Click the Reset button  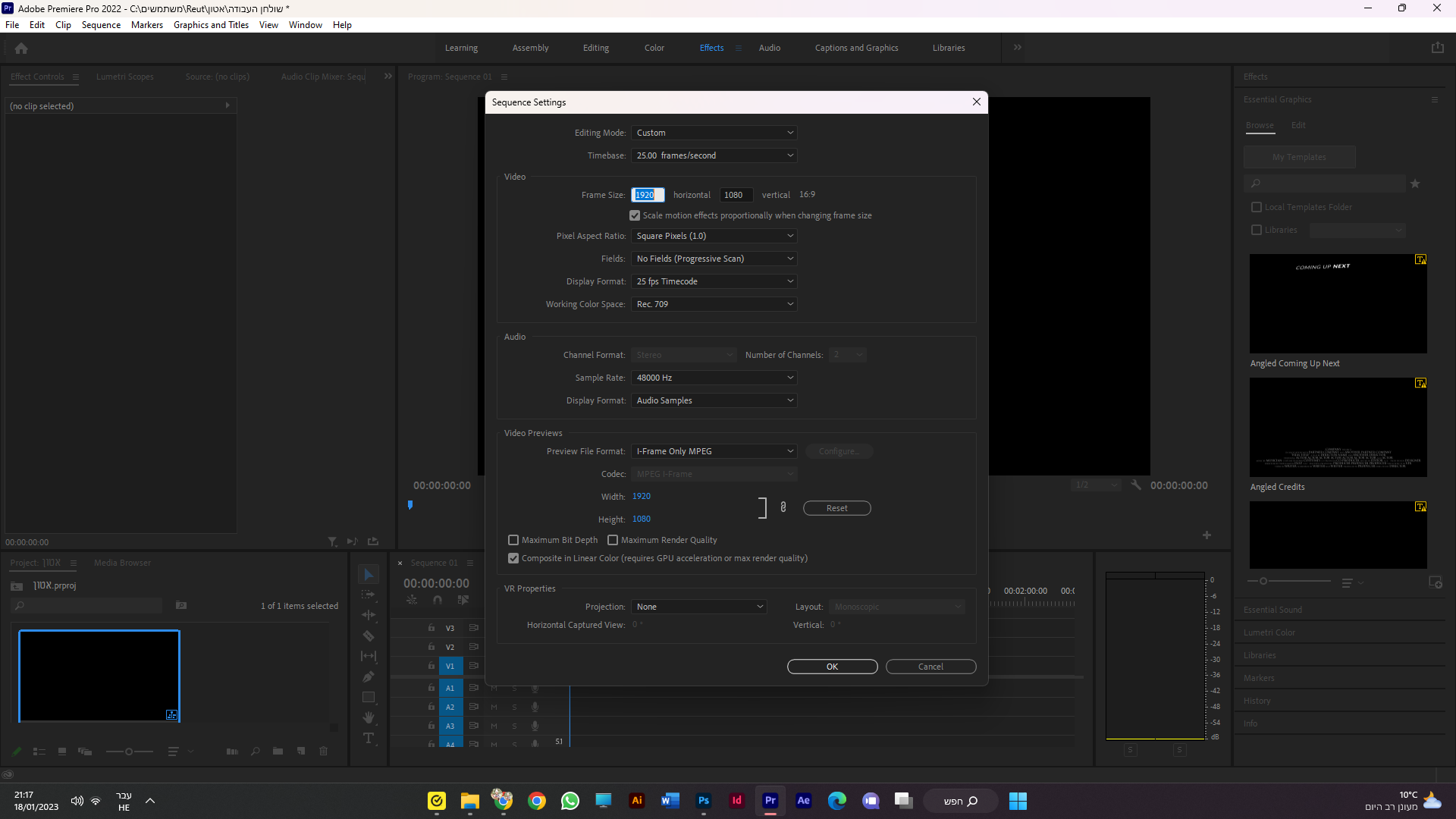(836, 508)
